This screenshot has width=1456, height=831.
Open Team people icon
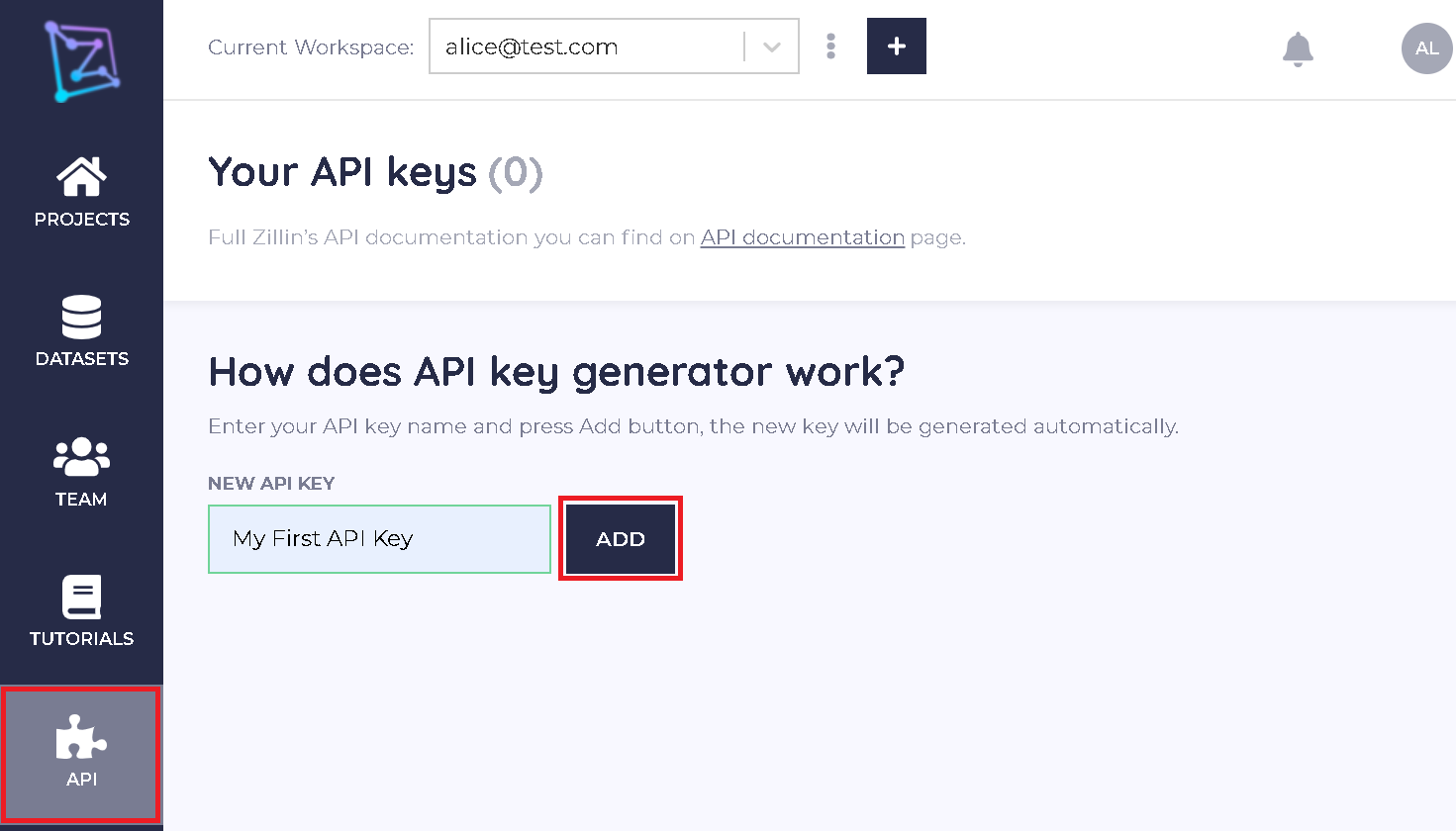click(x=81, y=457)
